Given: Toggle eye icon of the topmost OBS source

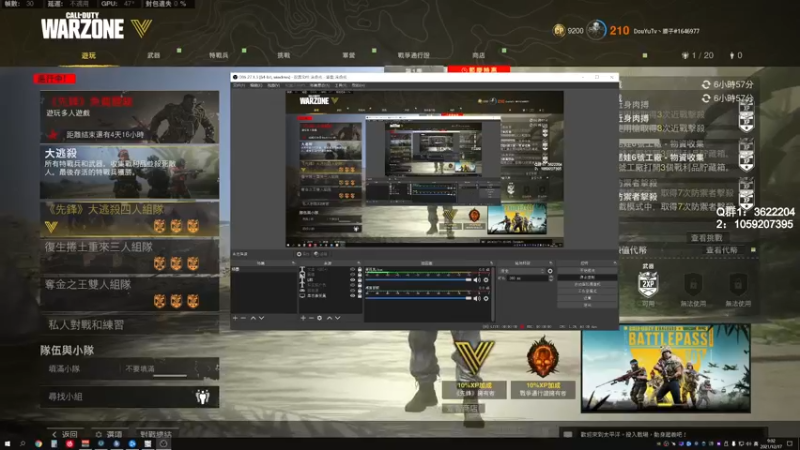Looking at the screenshot, I should [x=353, y=269].
